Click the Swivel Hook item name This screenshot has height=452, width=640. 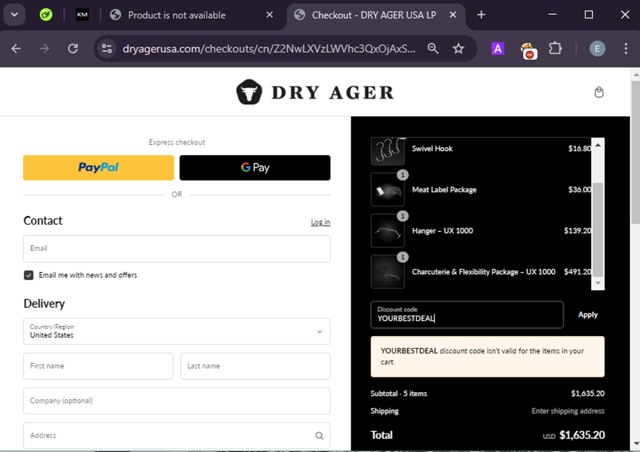pyautogui.click(x=432, y=149)
